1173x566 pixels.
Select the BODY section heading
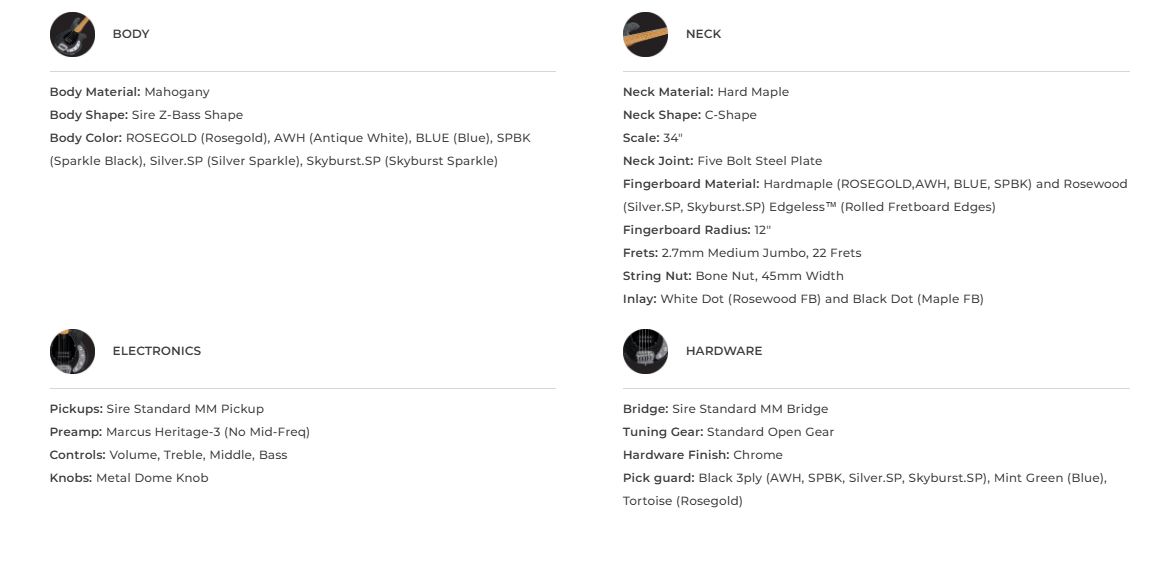coord(131,34)
